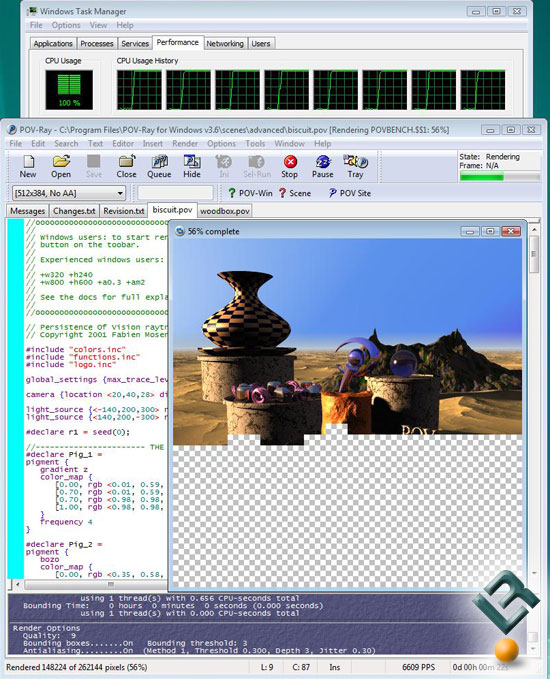The width and height of the screenshot is (550, 679).
Task: Switch to Users tab in Task Manager
Action: coord(261,44)
